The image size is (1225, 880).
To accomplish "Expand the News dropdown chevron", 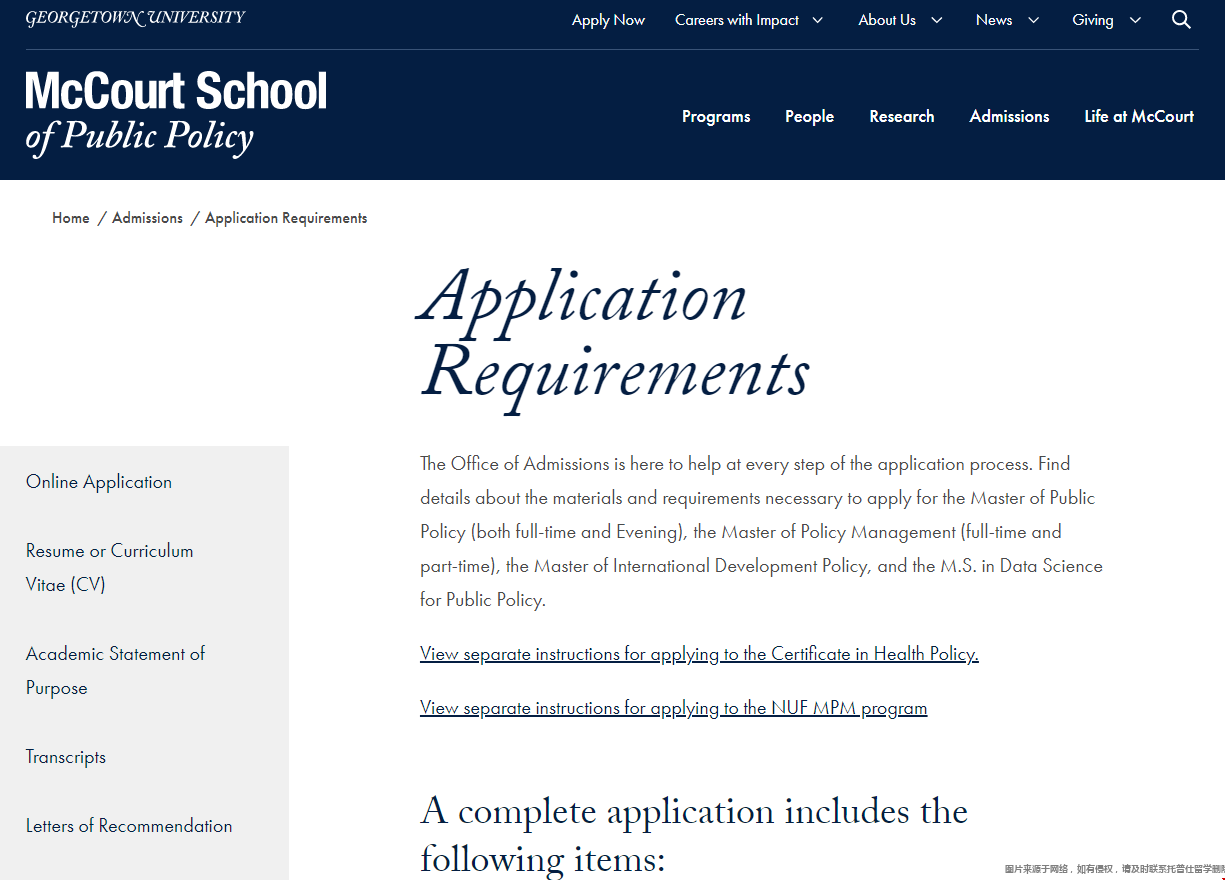I will (x=1033, y=20).
